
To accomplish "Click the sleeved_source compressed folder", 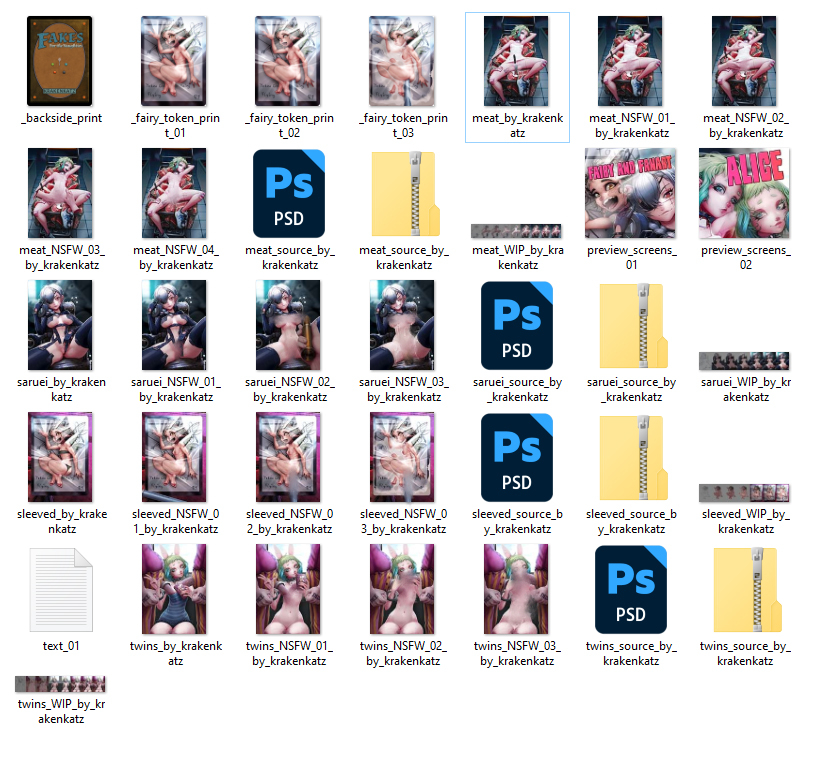I will tap(631, 457).
